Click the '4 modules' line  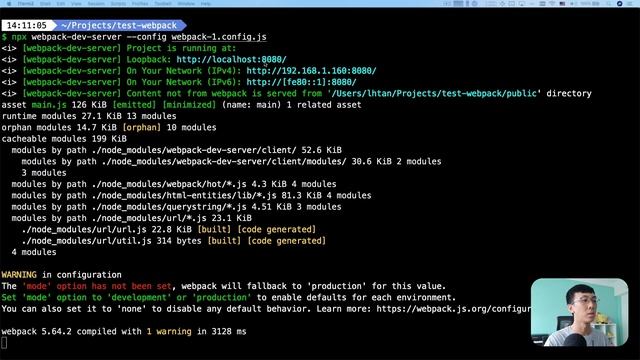point(34,253)
